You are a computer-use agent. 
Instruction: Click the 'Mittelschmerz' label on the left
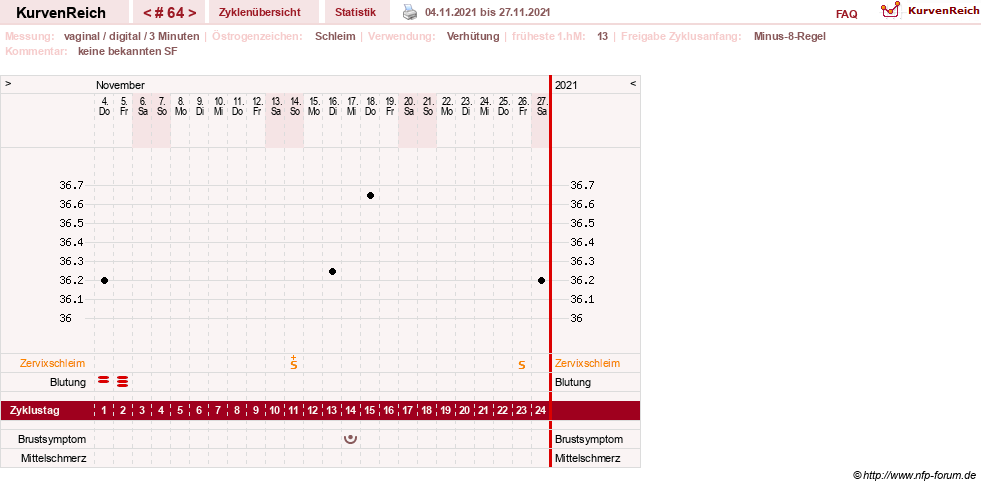coord(53,458)
